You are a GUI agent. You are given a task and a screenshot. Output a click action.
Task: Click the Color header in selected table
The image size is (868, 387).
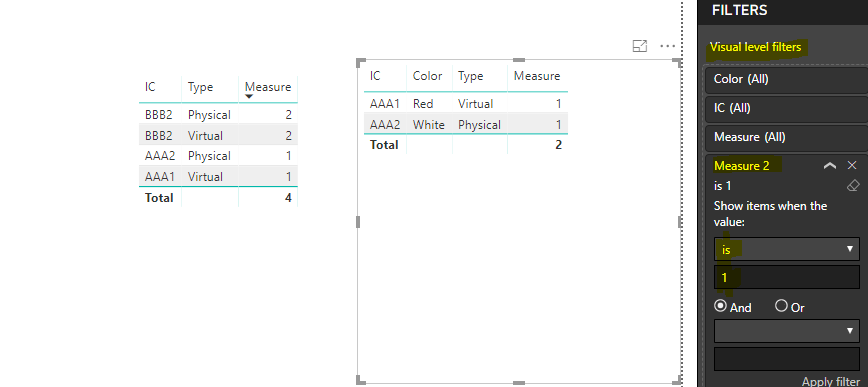coord(427,76)
